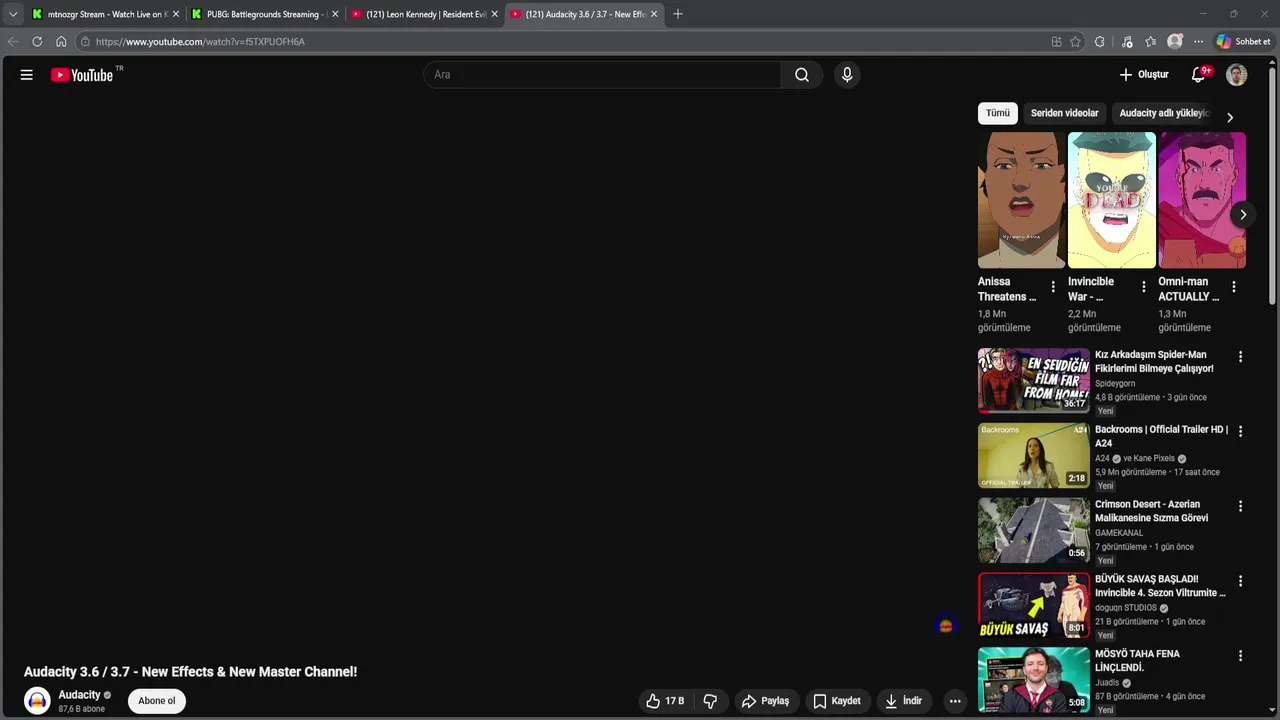The image size is (1280, 720).
Task: Open a new browser tab
Action: tap(678, 14)
